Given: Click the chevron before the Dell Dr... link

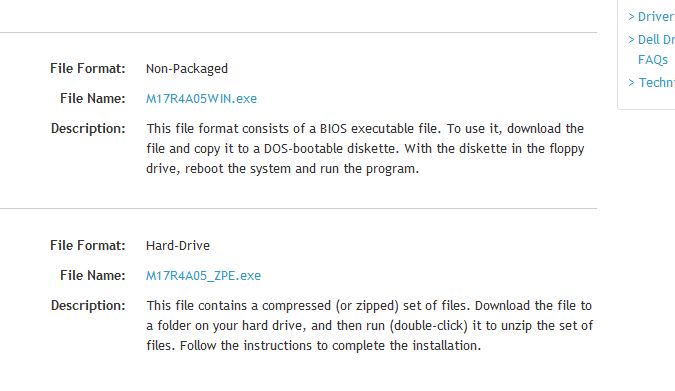Looking at the screenshot, I should tap(631, 40).
